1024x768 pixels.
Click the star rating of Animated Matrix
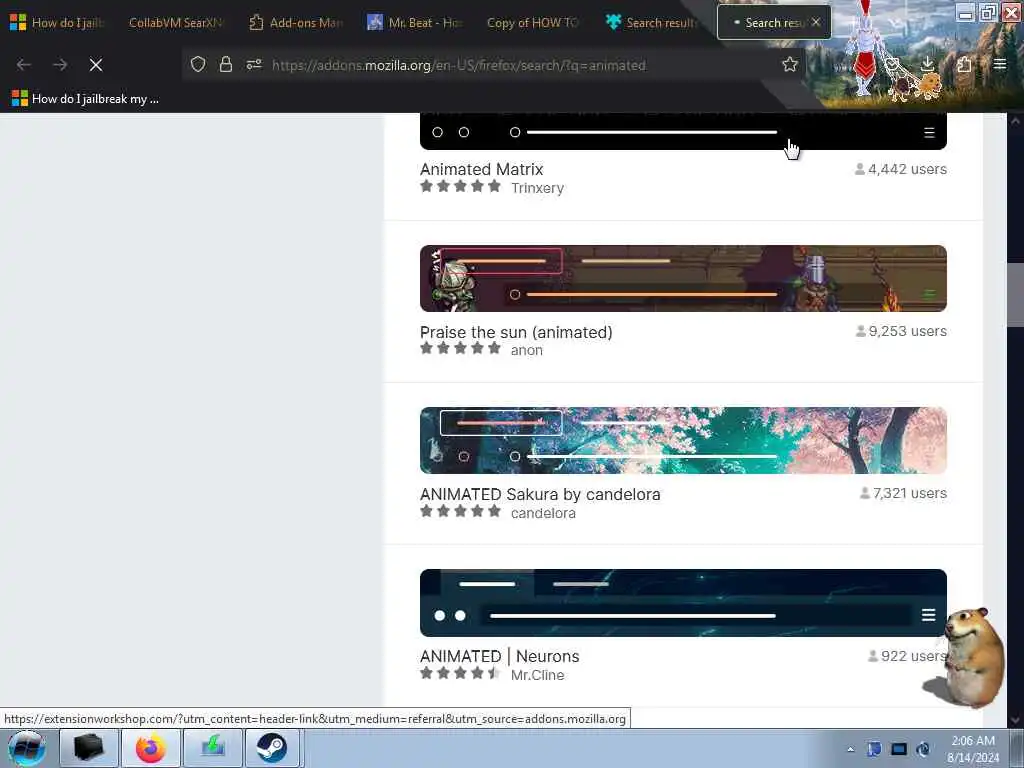[460, 187]
